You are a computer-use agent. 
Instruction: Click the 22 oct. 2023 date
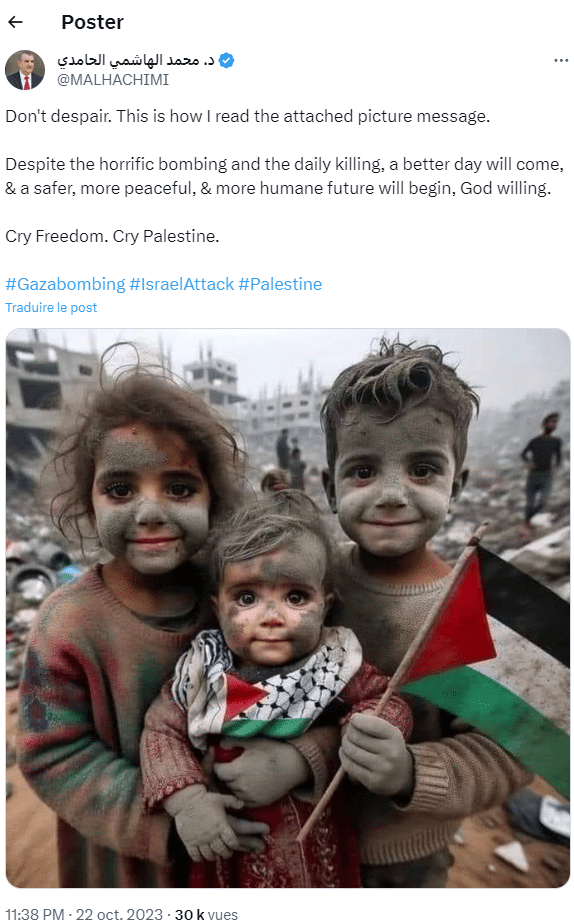click(x=119, y=914)
